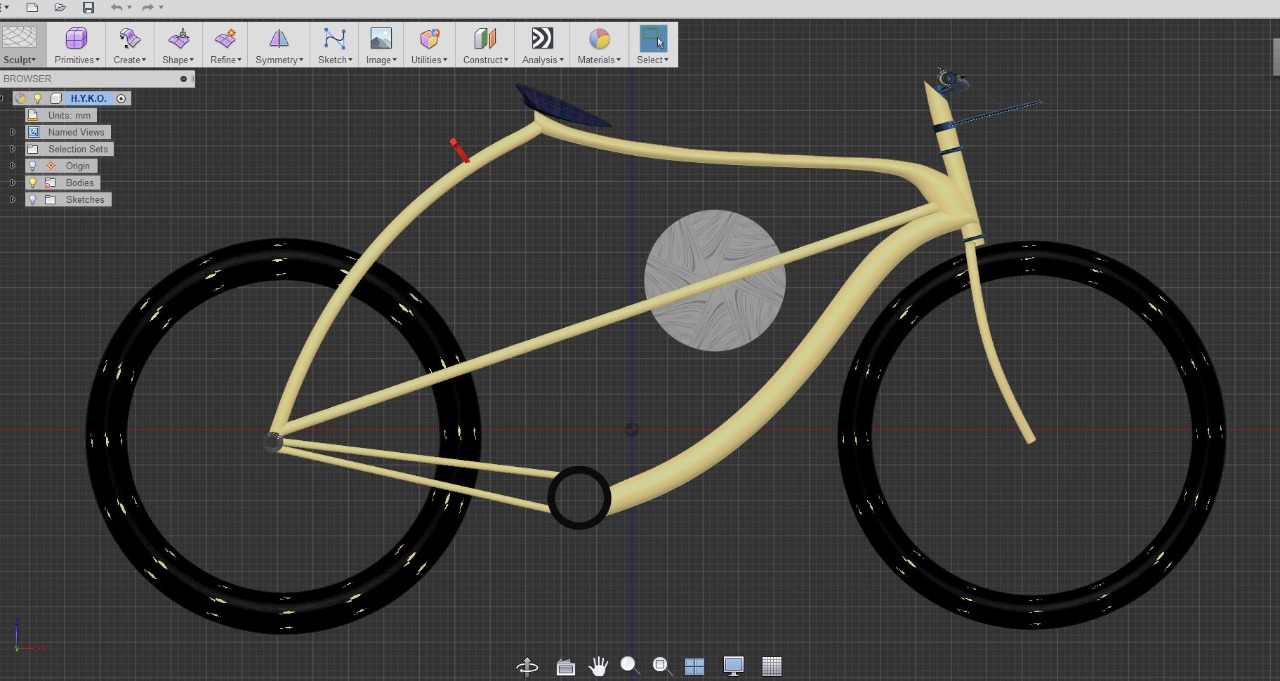Toggle the Bodies folder visibility bulb

32,183
